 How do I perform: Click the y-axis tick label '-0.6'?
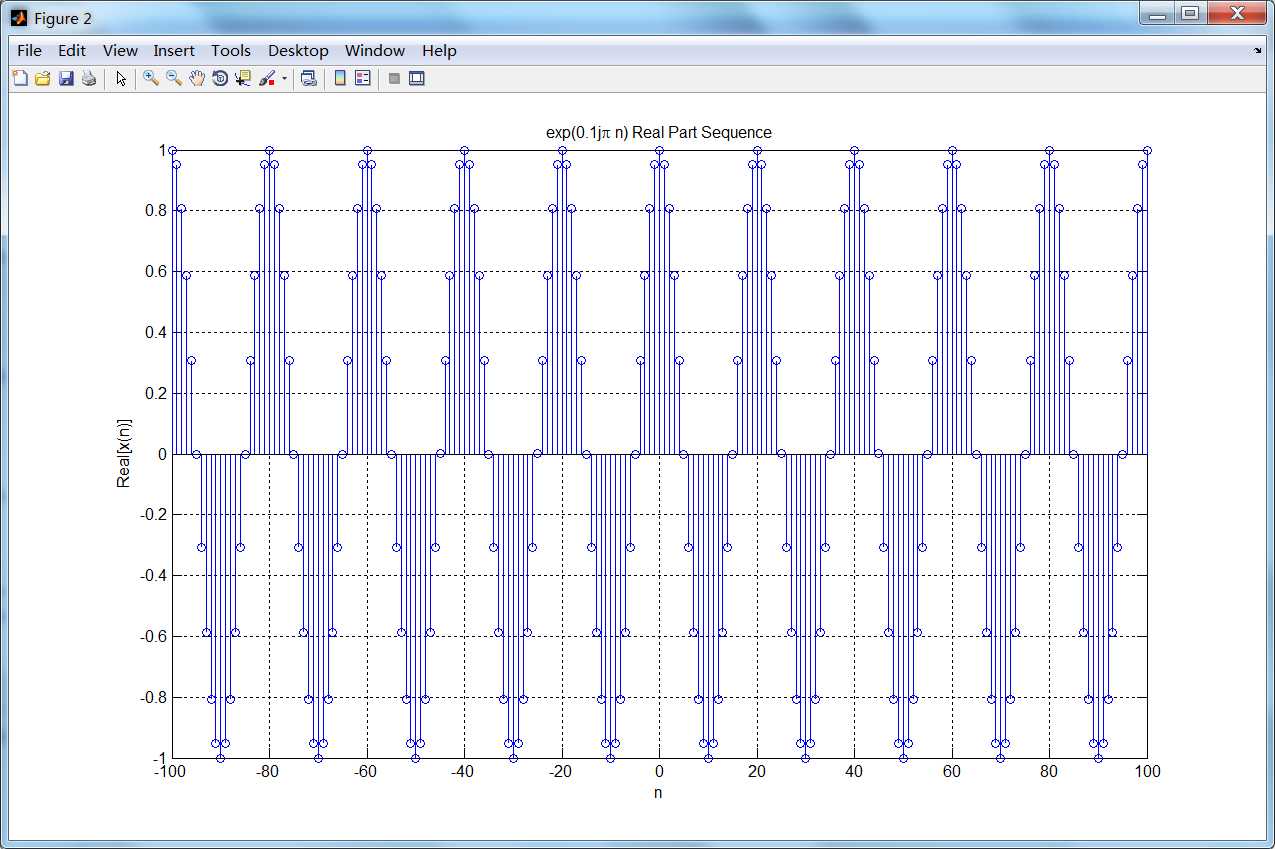[153, 636]
